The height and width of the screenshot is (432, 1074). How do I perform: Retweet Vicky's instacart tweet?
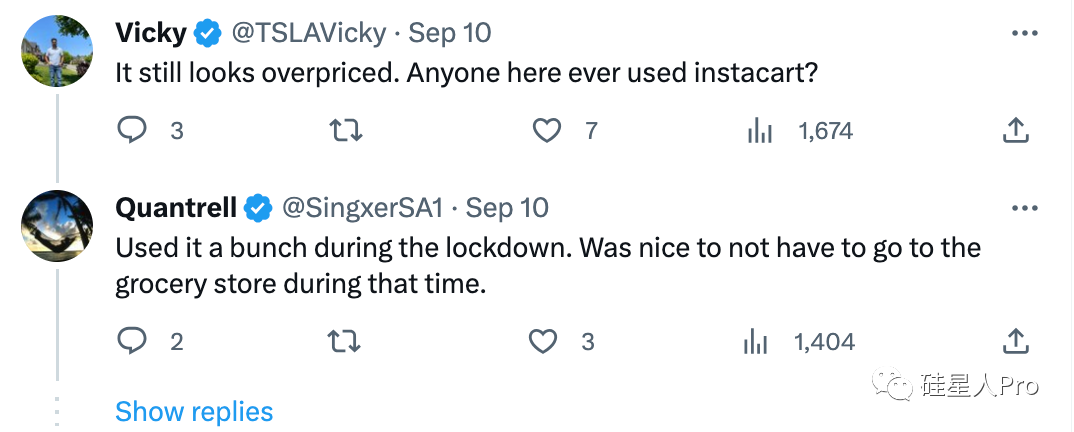tap(345, 130)
